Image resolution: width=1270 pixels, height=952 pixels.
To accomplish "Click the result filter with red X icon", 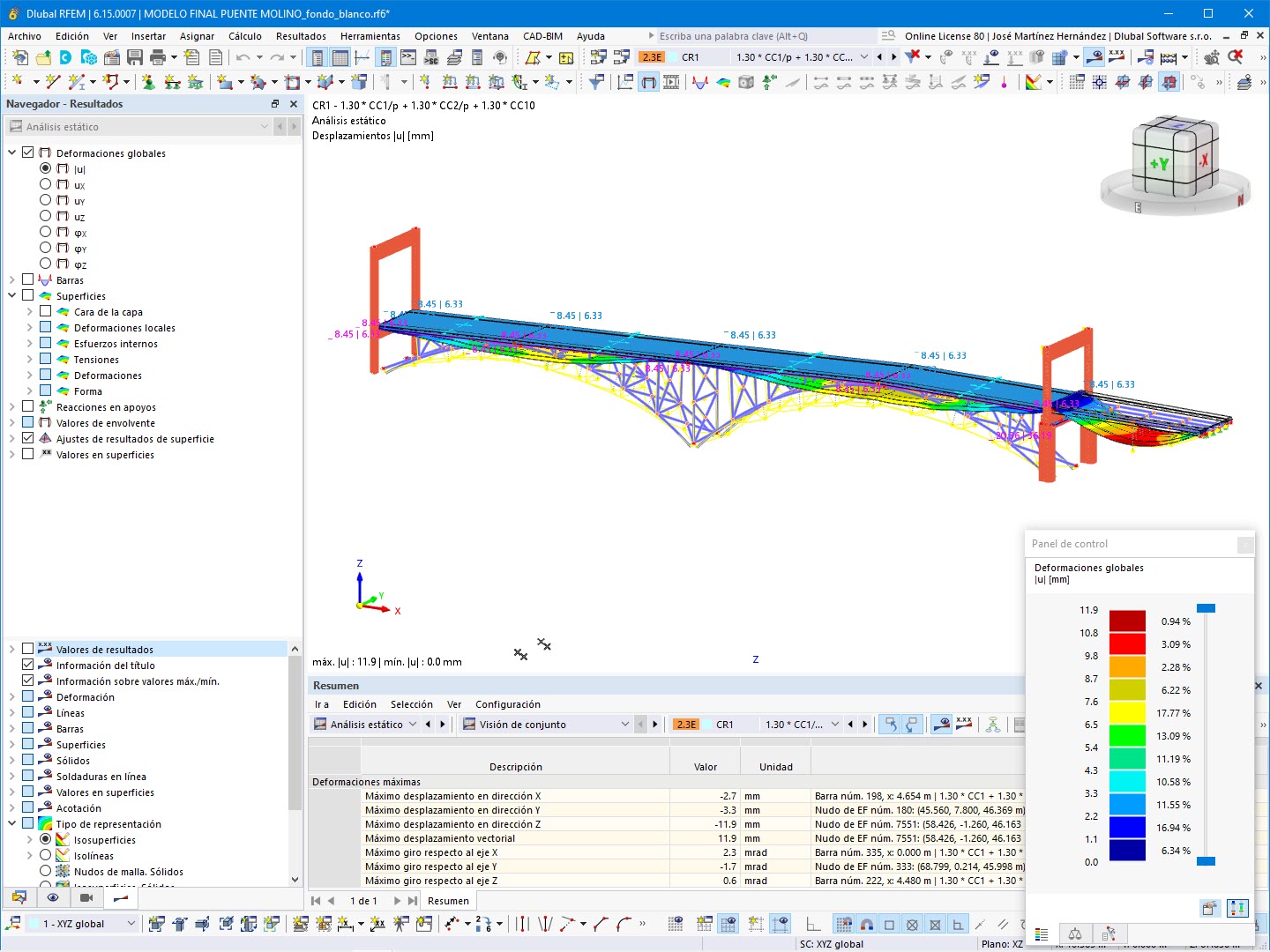I will point(913,57).
